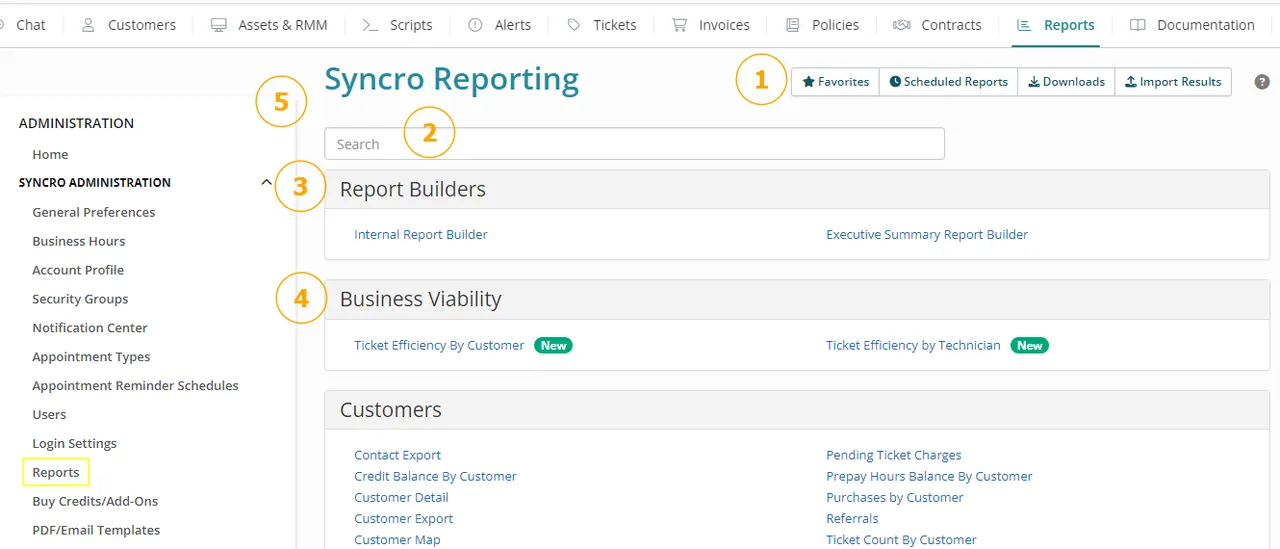The image size is (1280, 549).
Task: Show Favorites reports
Action: pyautogui.click(x=836, y=82)
